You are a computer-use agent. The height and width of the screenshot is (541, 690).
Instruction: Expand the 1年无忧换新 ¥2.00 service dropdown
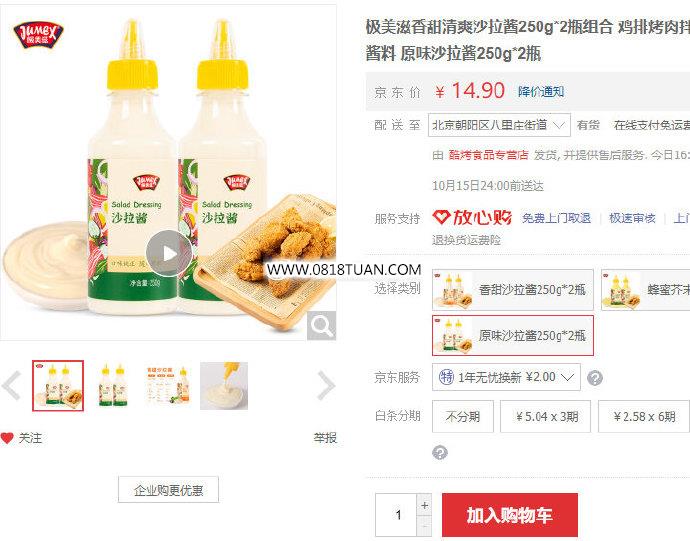(x=506, y=377)
